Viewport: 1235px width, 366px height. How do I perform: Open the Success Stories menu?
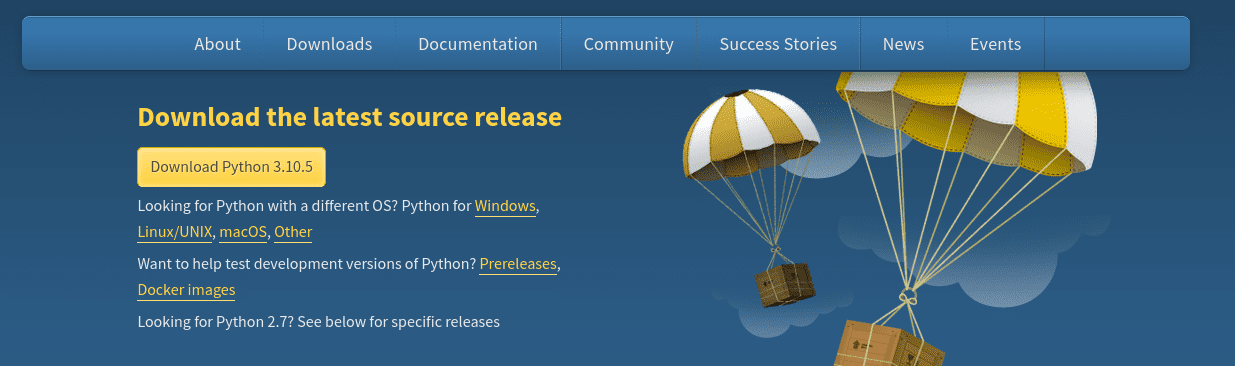(x=778, y=44)
